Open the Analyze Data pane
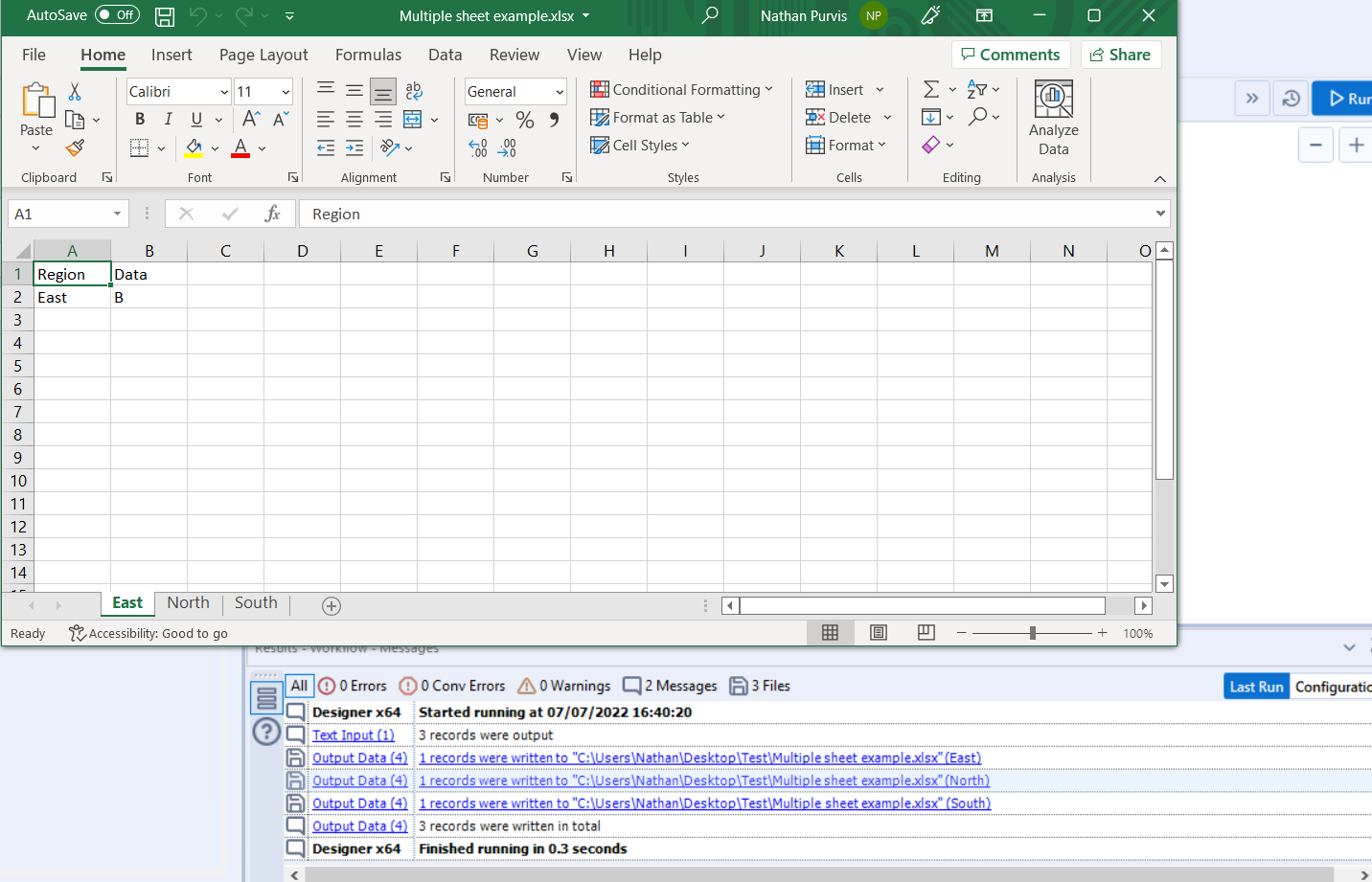The image size is (1372, 882). click(1053, 116)
